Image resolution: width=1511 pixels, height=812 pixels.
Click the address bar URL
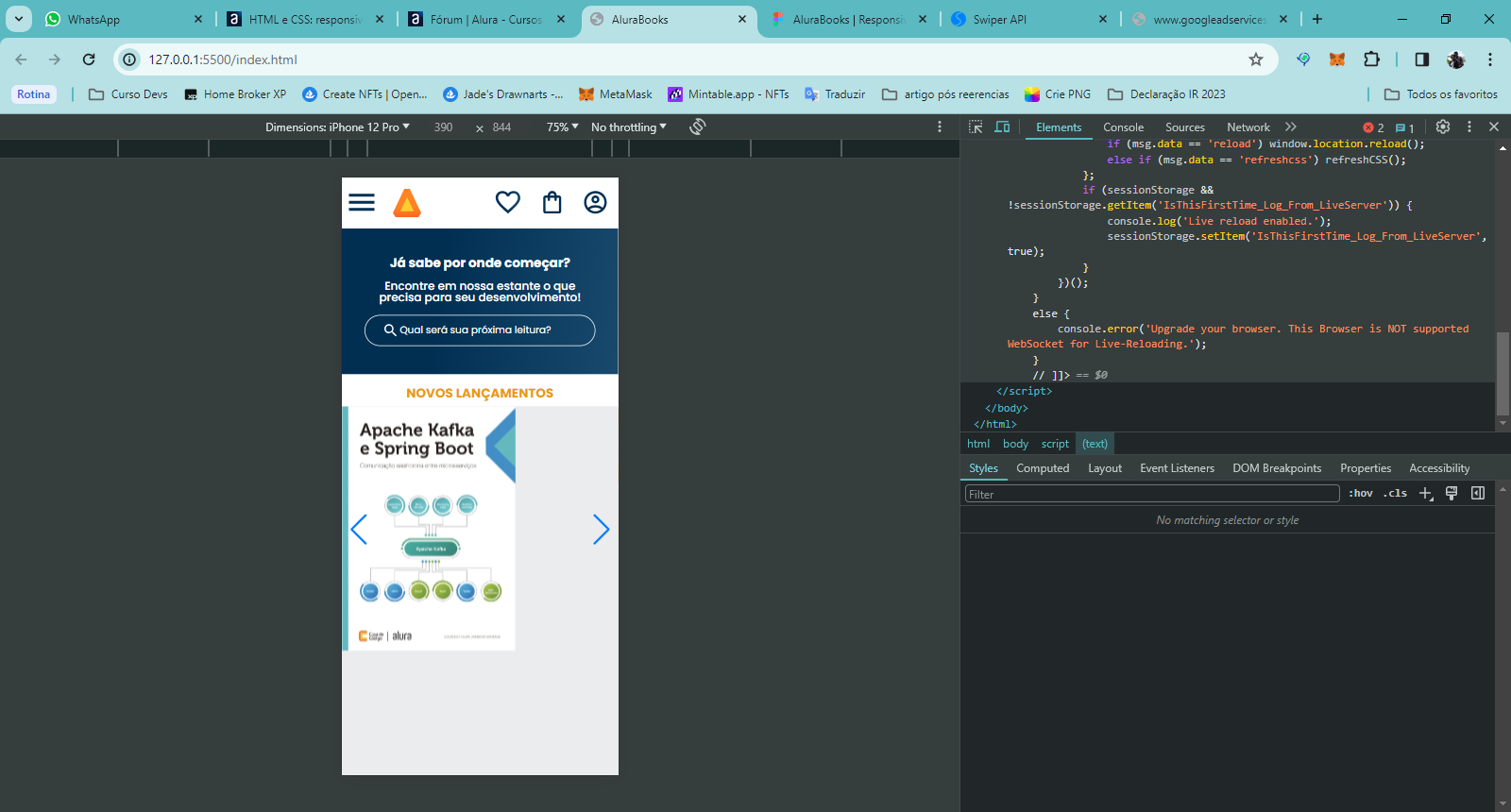coord(223,59)
